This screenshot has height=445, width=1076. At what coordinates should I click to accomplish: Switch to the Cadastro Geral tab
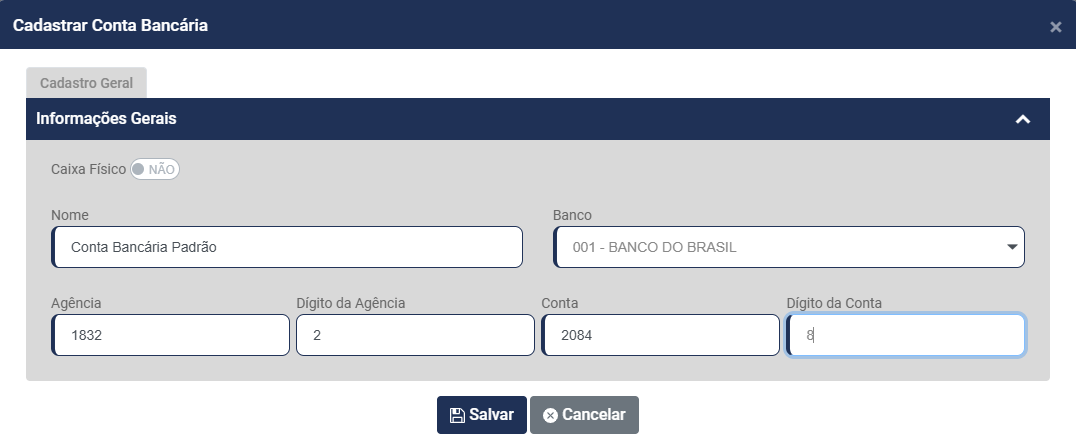(x=87, y=83)
